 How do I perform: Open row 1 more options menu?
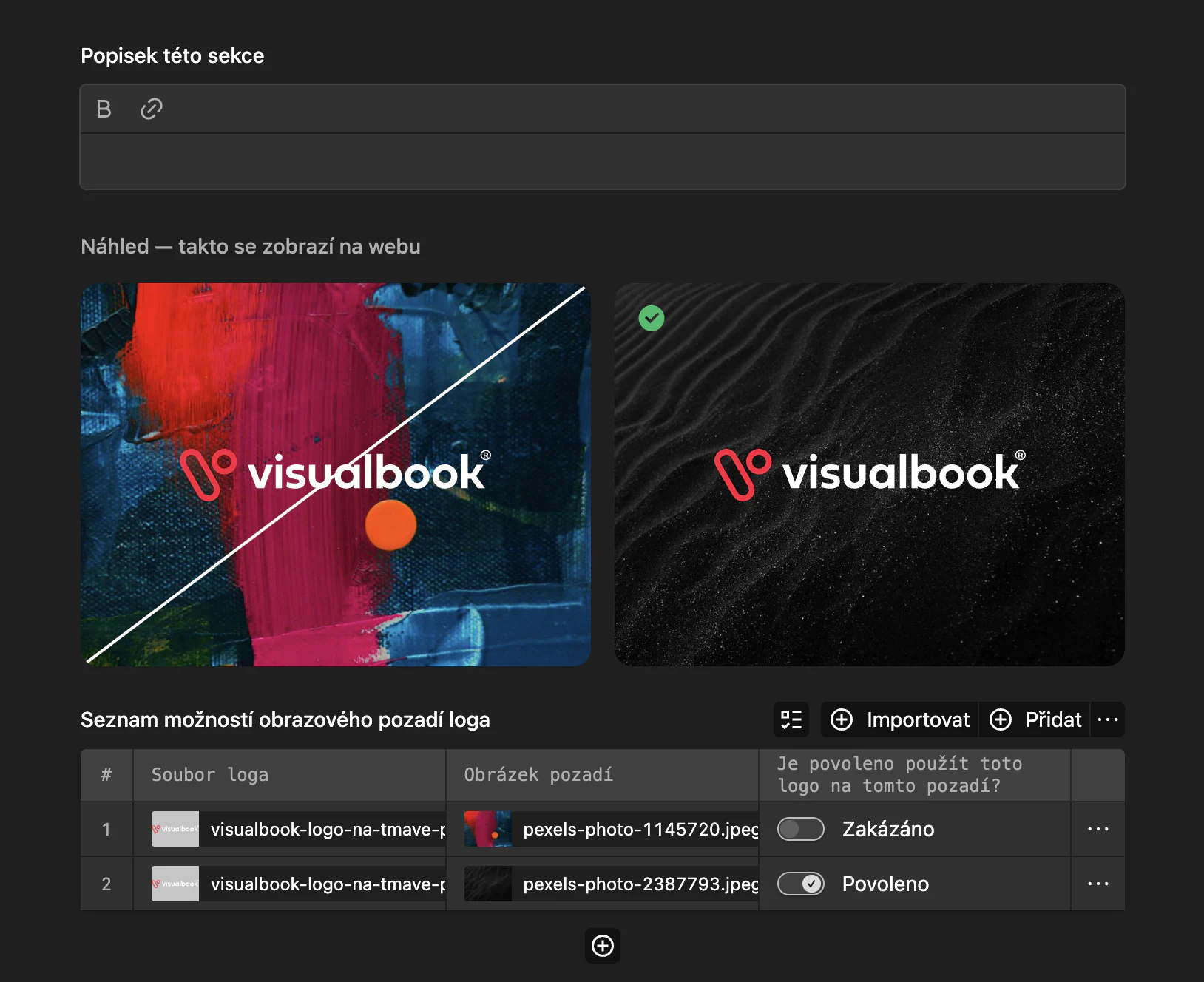coord(1098,829)
